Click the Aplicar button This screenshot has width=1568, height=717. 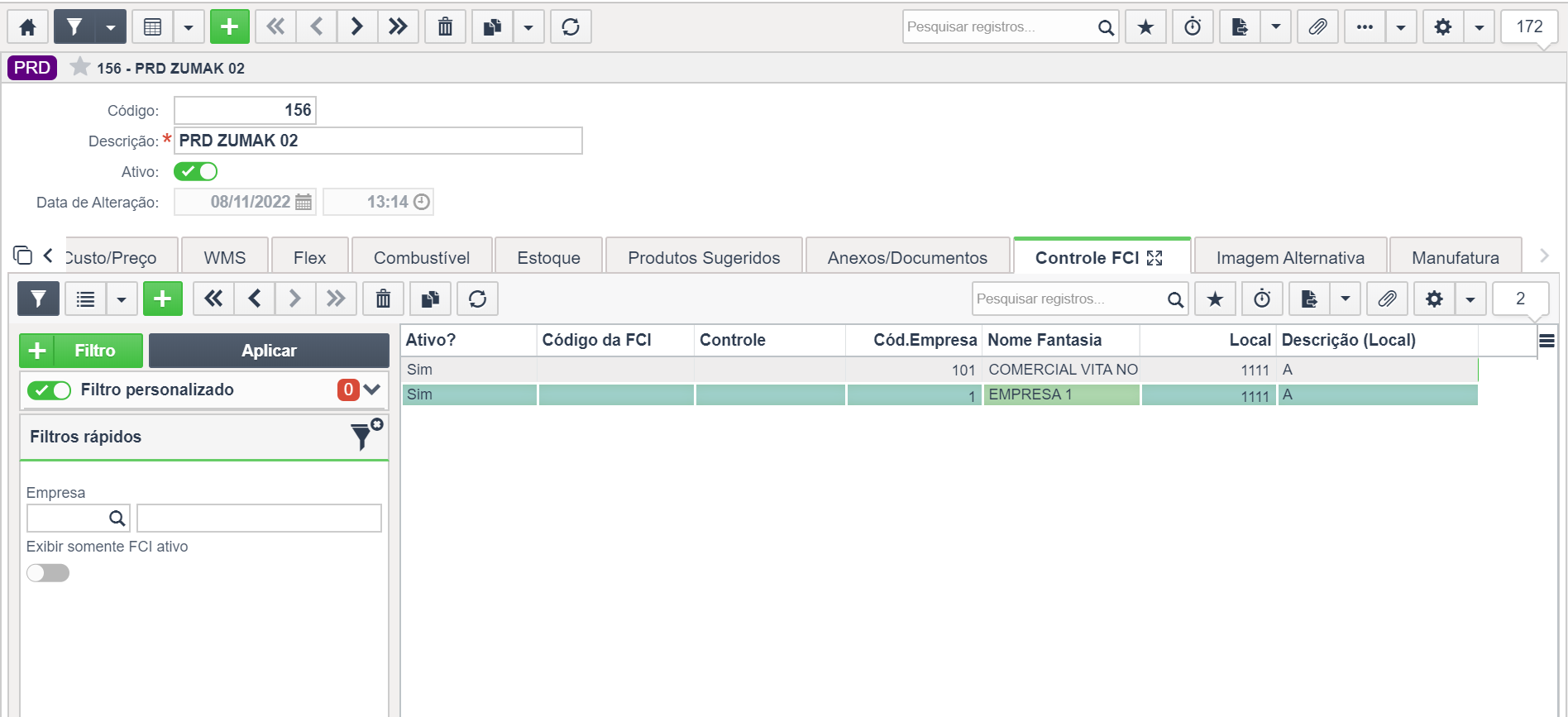pyautogui.click(x=269, y=351)
